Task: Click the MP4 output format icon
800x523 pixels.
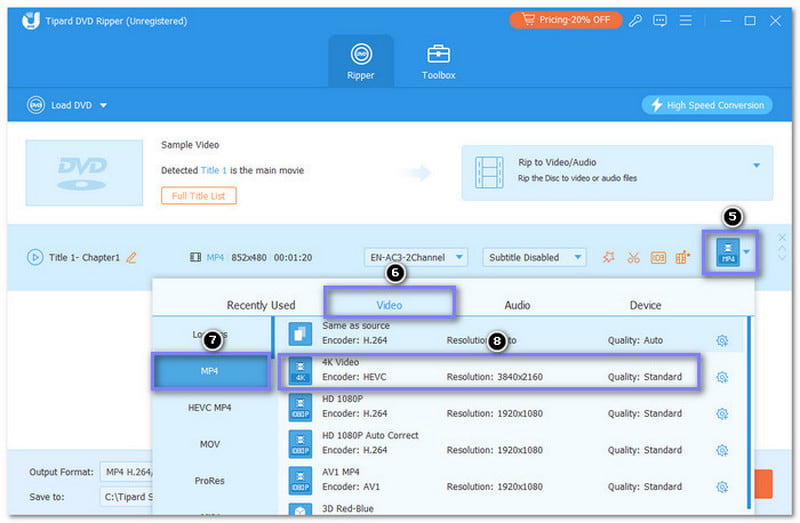Action: [x=728, y=253]
